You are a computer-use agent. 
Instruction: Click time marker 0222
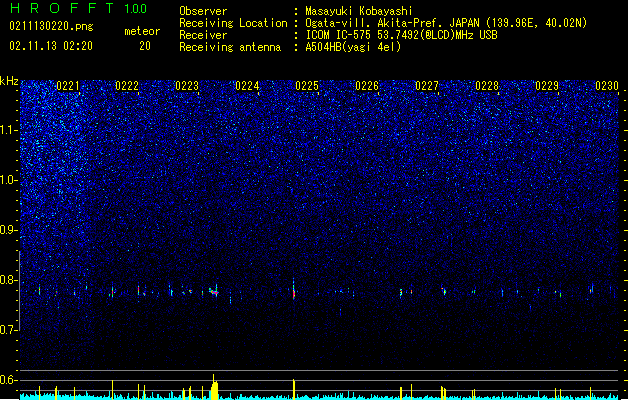coord(127,86)
